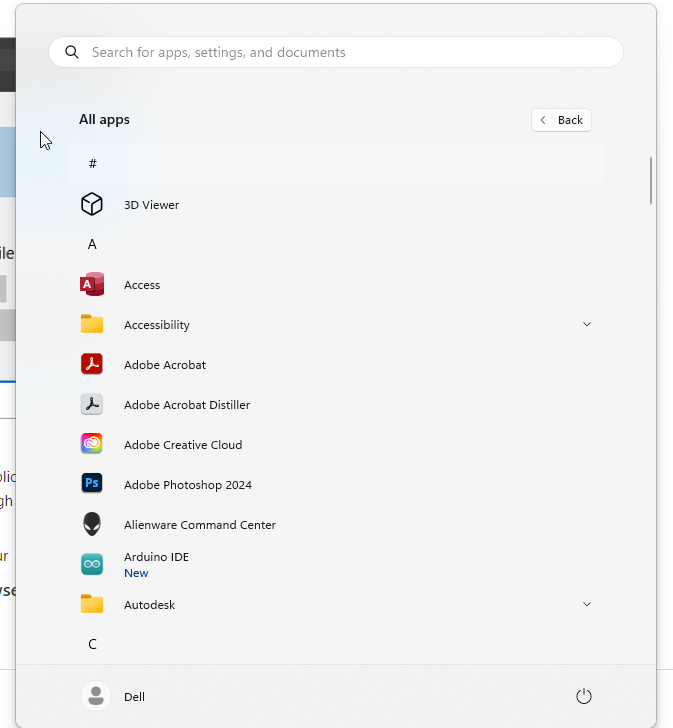Expand the Accessibility folder chevron
This screenshot has width=673, height=728.
tap(587, 324)
